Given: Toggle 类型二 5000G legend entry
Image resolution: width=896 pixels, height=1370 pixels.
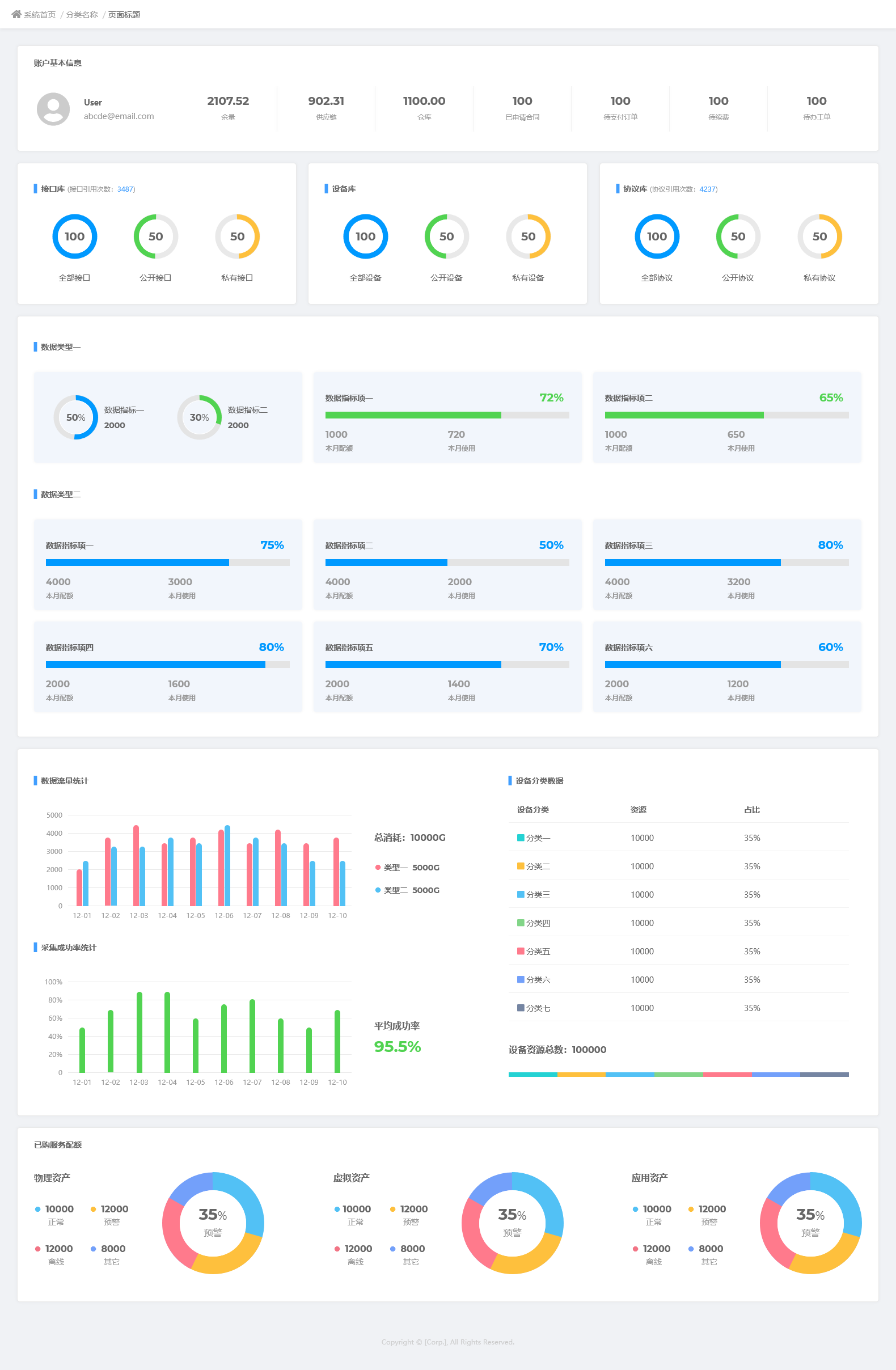Looking at the screenshot, I should (407, 890).
